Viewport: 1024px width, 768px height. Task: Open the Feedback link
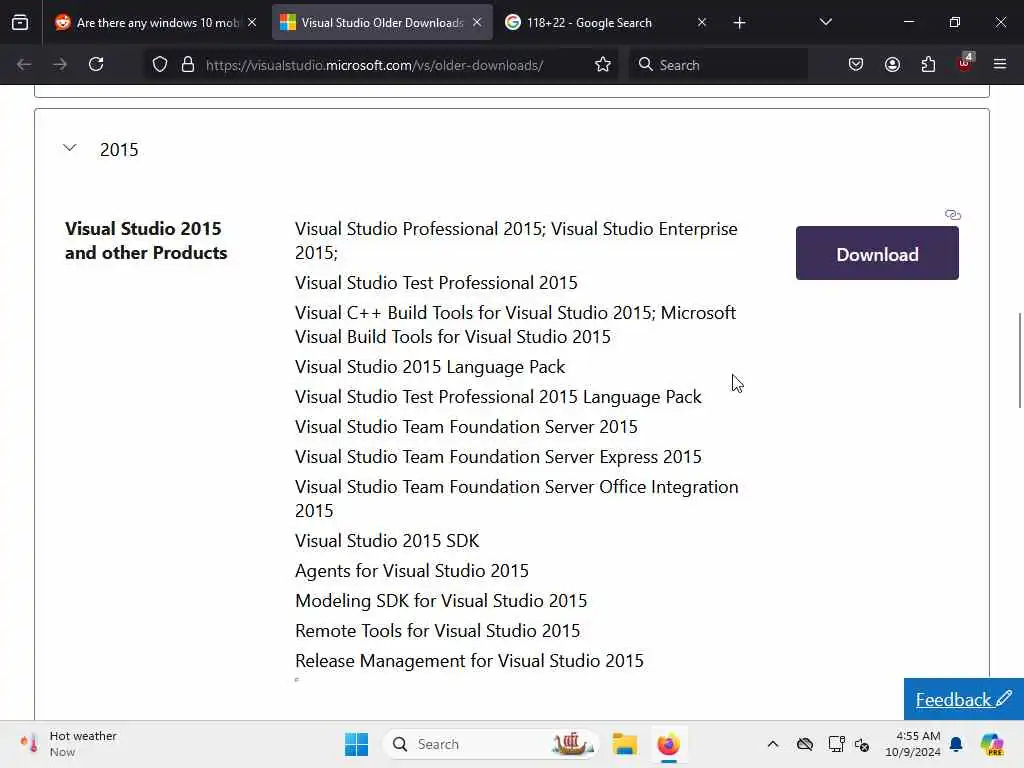click(963, 699)
